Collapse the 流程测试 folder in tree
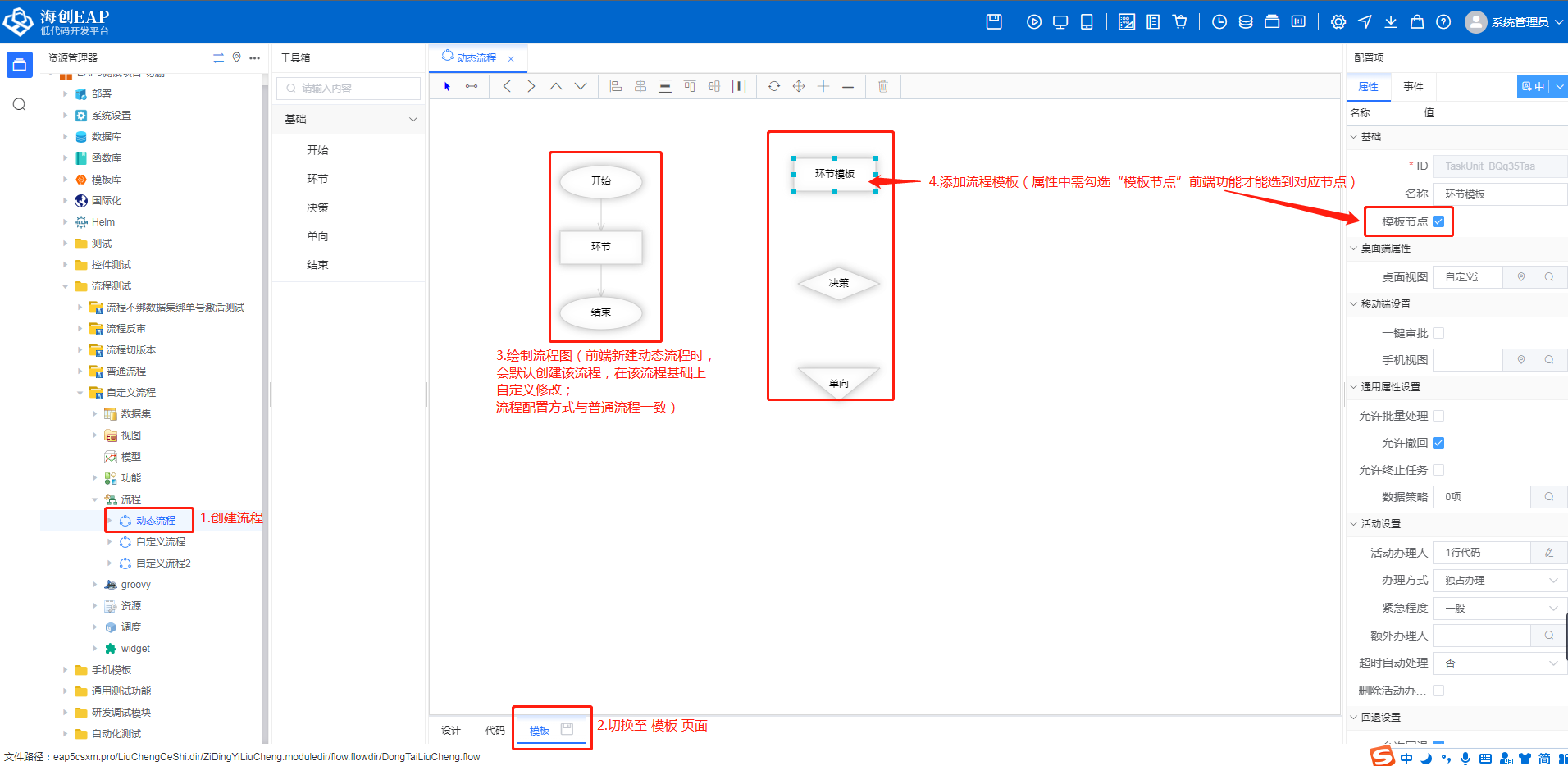Screen dimensions: 1568x766 tap(66, 286)
